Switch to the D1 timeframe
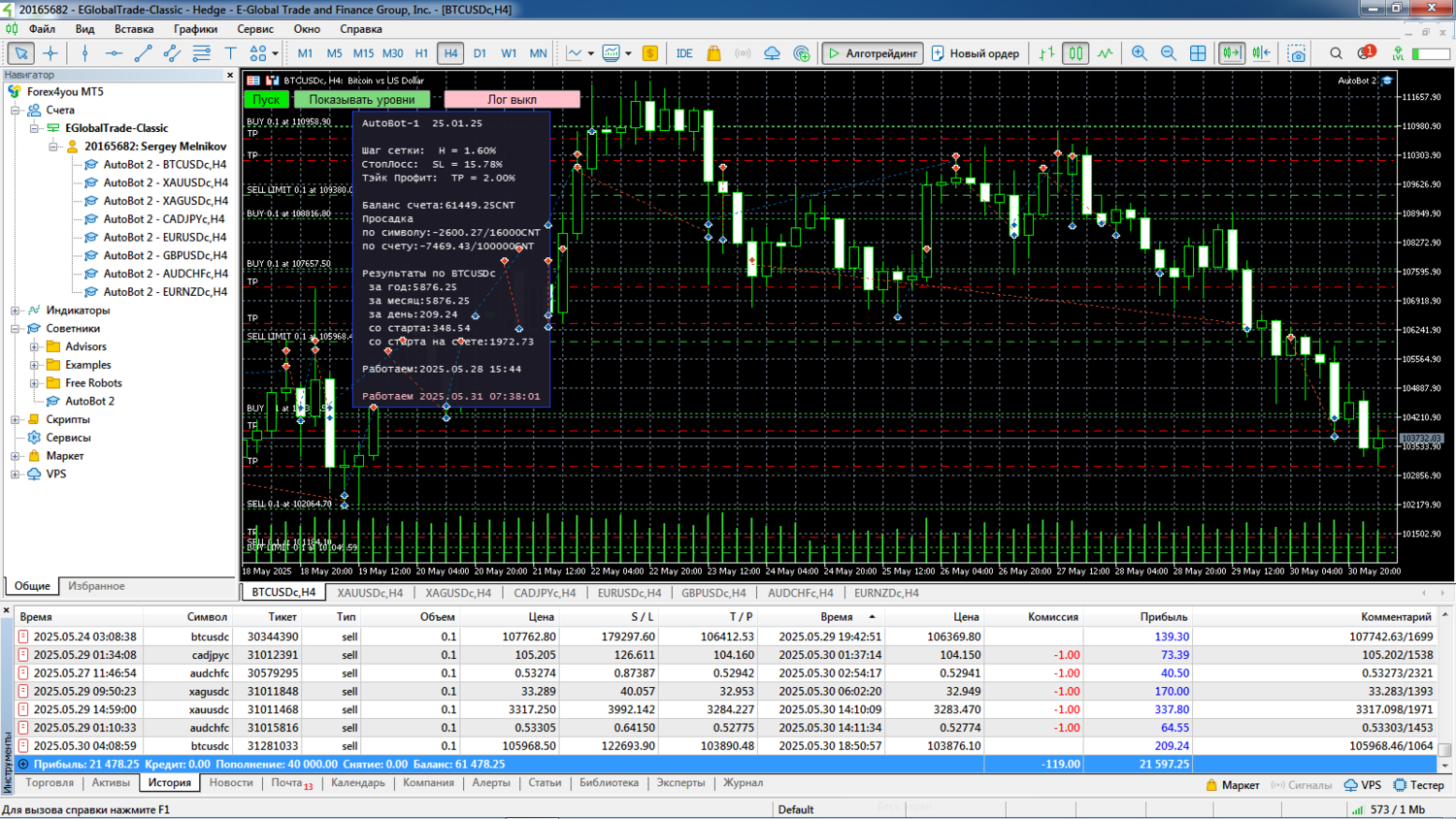This screenshot has width=1456, height=819. point(480,53)
